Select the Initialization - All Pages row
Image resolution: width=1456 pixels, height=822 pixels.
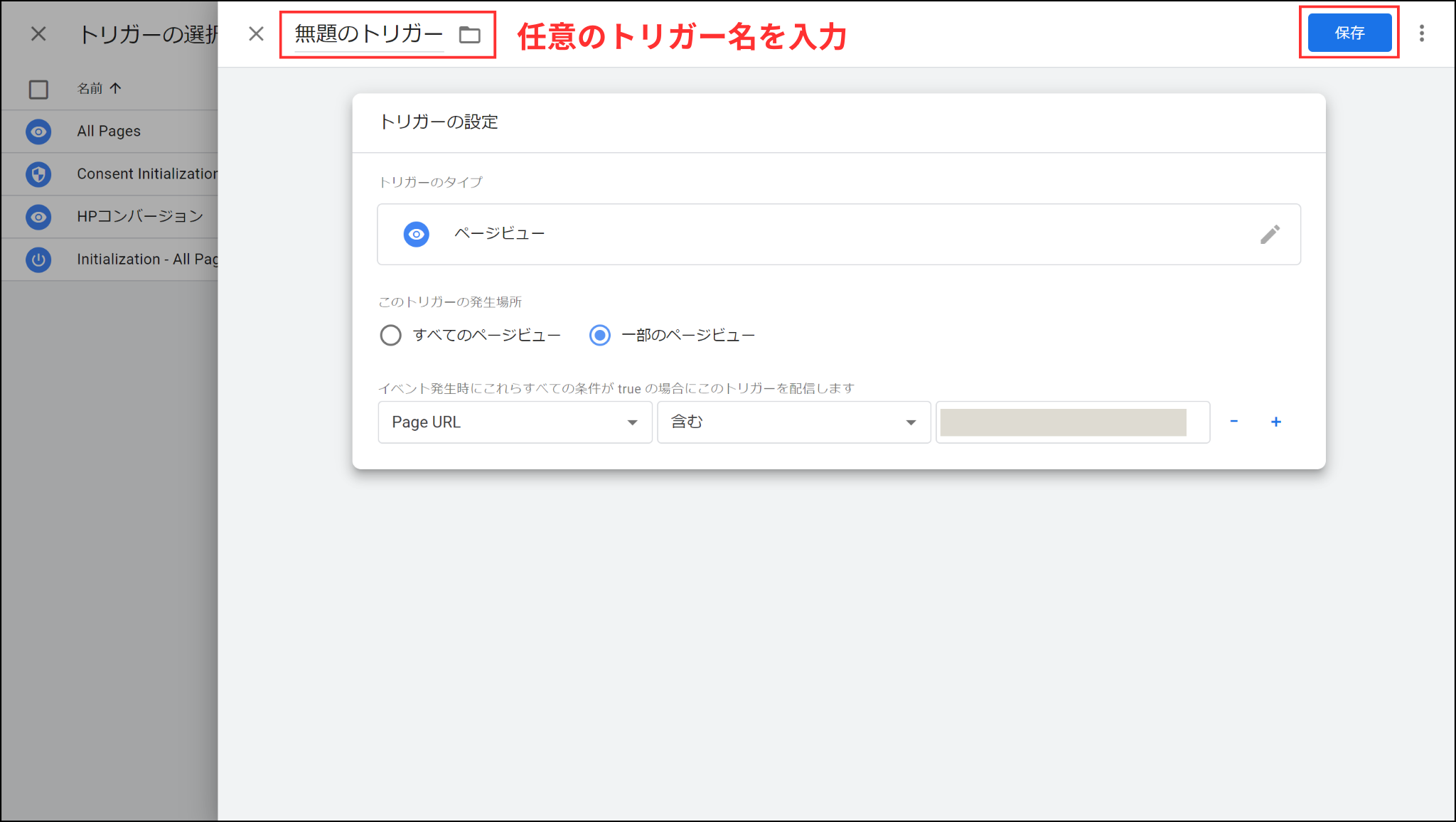tap(110, 260)
